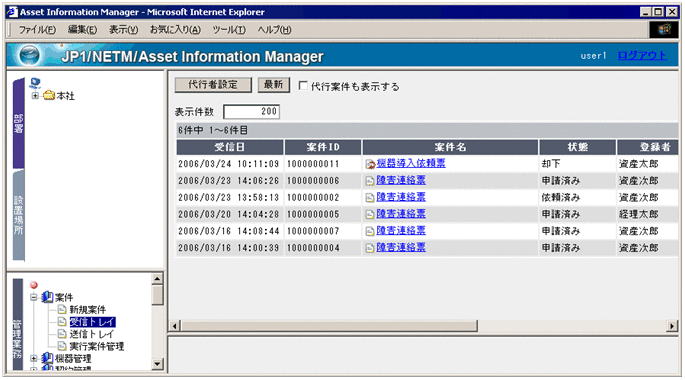Click the horizontal scrollbar thumb of the table
The width and height of the screenshot is (685, 380).
(x=329, y=326)
